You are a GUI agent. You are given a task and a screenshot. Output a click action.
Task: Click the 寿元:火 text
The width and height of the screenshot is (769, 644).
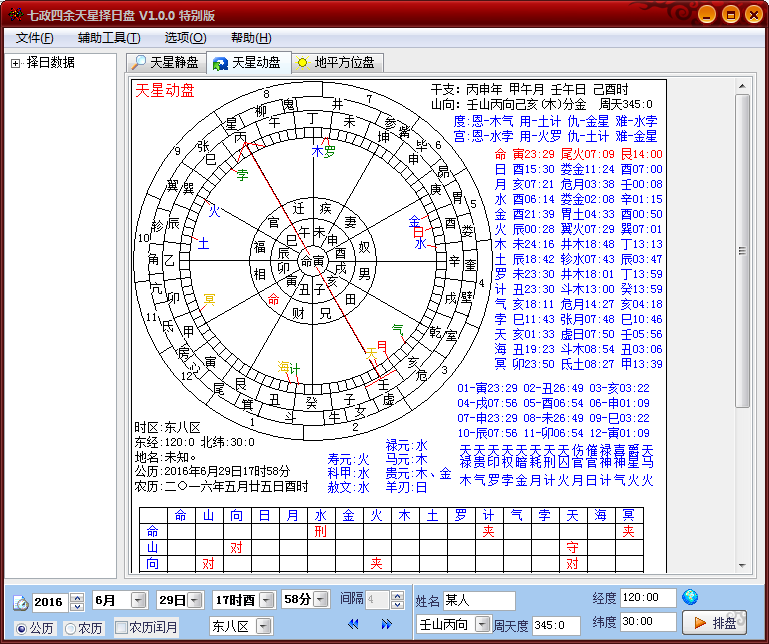point(348,460)
